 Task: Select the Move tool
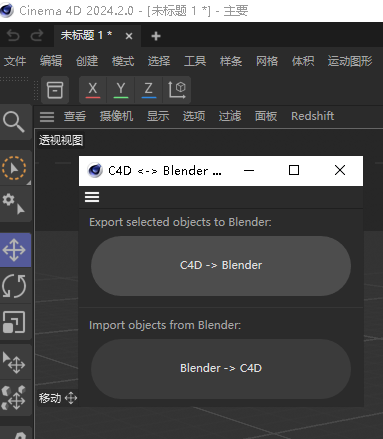14,250
